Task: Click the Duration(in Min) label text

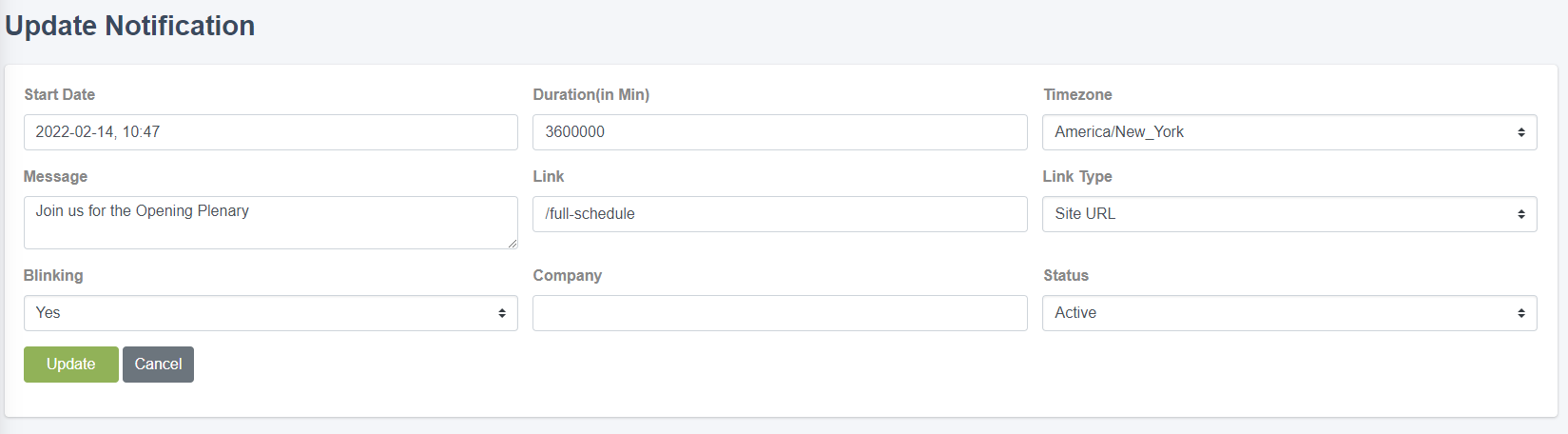Action: point(591,94)
